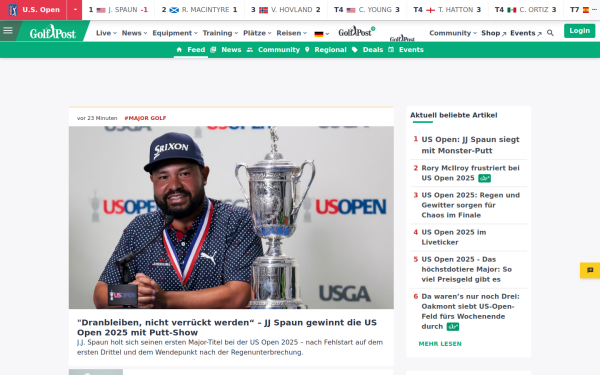Expand the Plätze menu
This screenshot has height=375, width=600.
click(x=257, y=33)
